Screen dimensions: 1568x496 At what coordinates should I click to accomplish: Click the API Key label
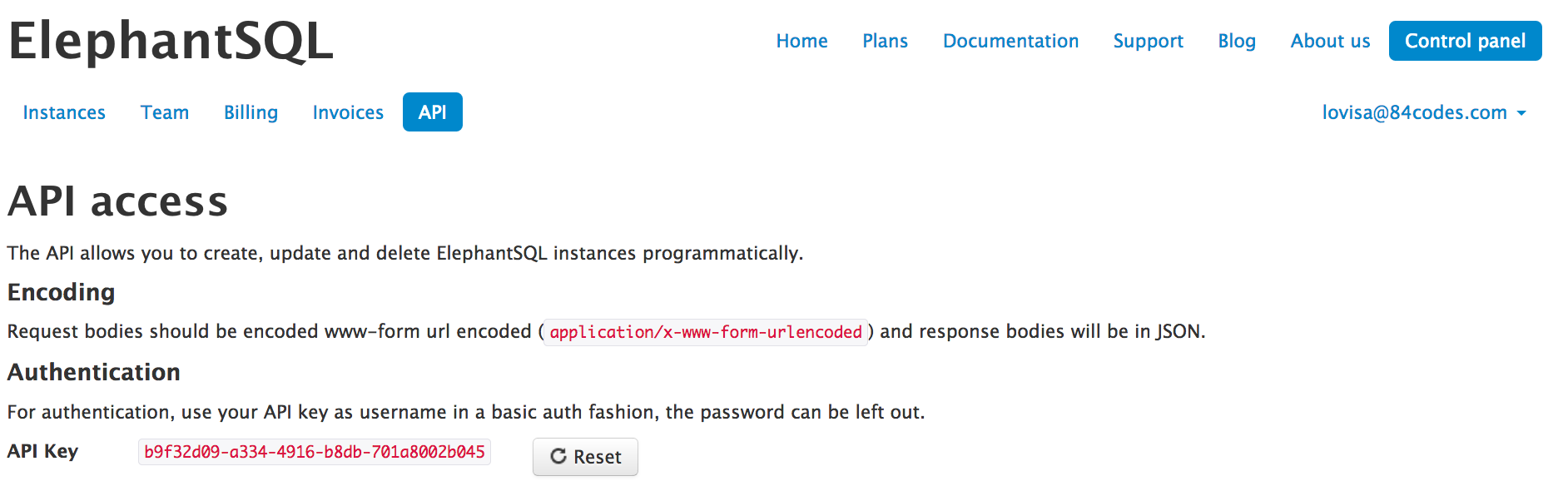[x=43, y=451]
